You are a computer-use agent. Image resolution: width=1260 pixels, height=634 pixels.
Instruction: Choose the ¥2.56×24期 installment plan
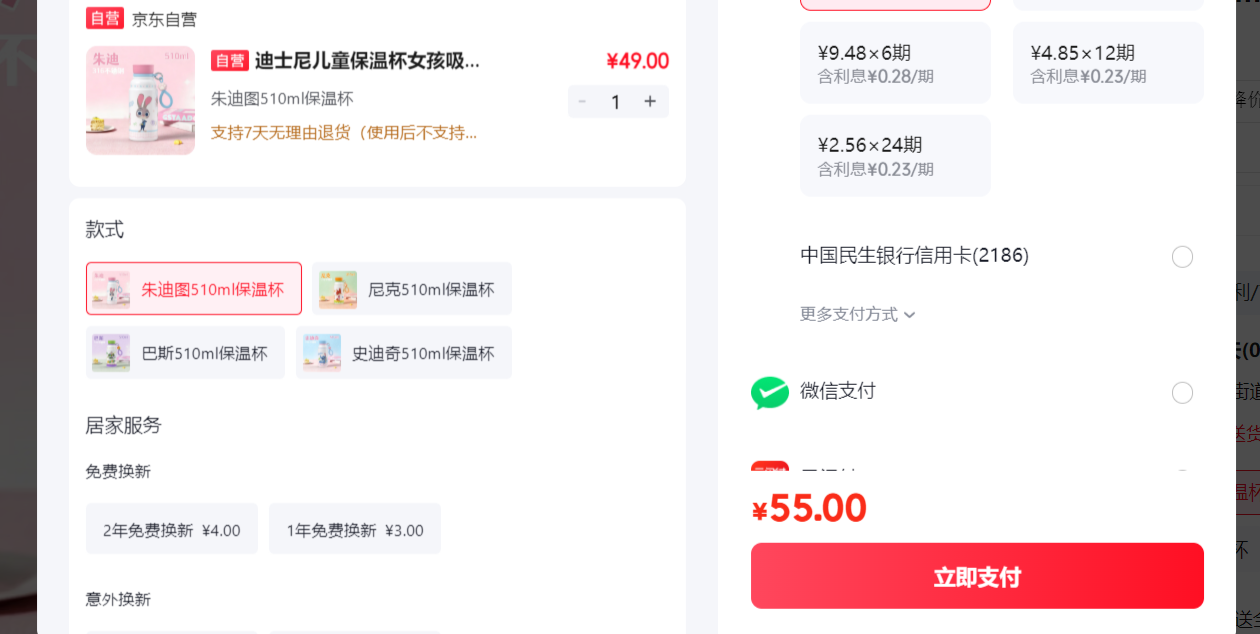(895, 156)
